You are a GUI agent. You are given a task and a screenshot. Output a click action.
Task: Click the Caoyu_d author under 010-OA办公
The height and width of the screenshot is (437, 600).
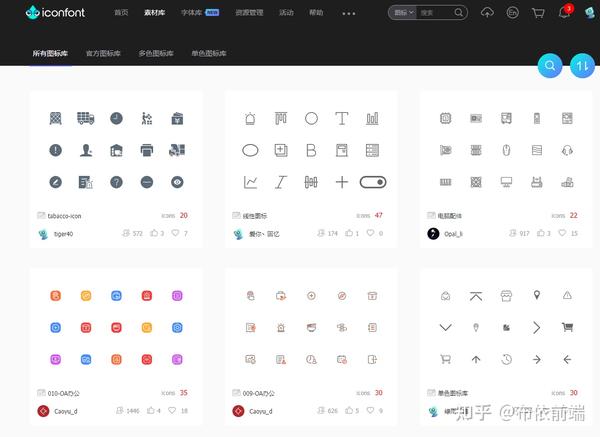[66, 411]
